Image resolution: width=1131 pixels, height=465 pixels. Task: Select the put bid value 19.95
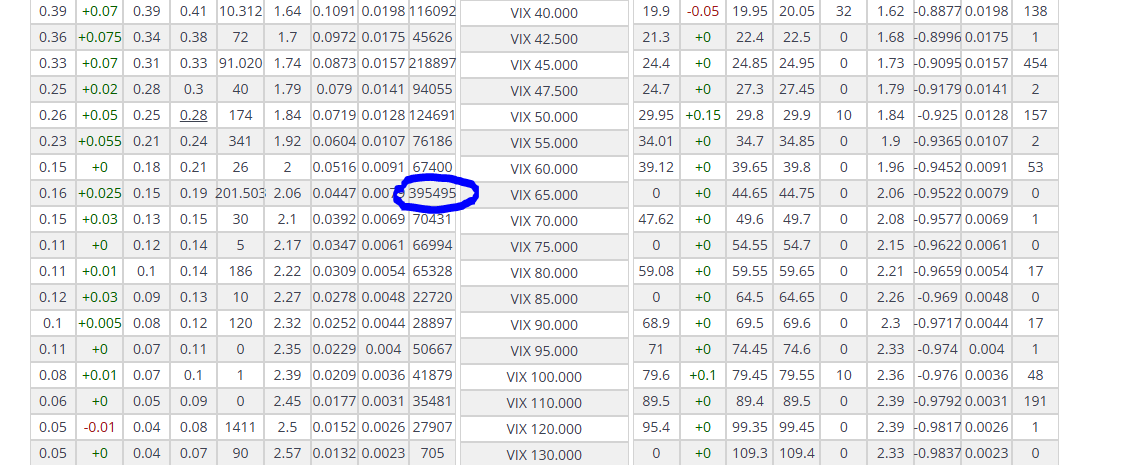[x=749, y=12]
